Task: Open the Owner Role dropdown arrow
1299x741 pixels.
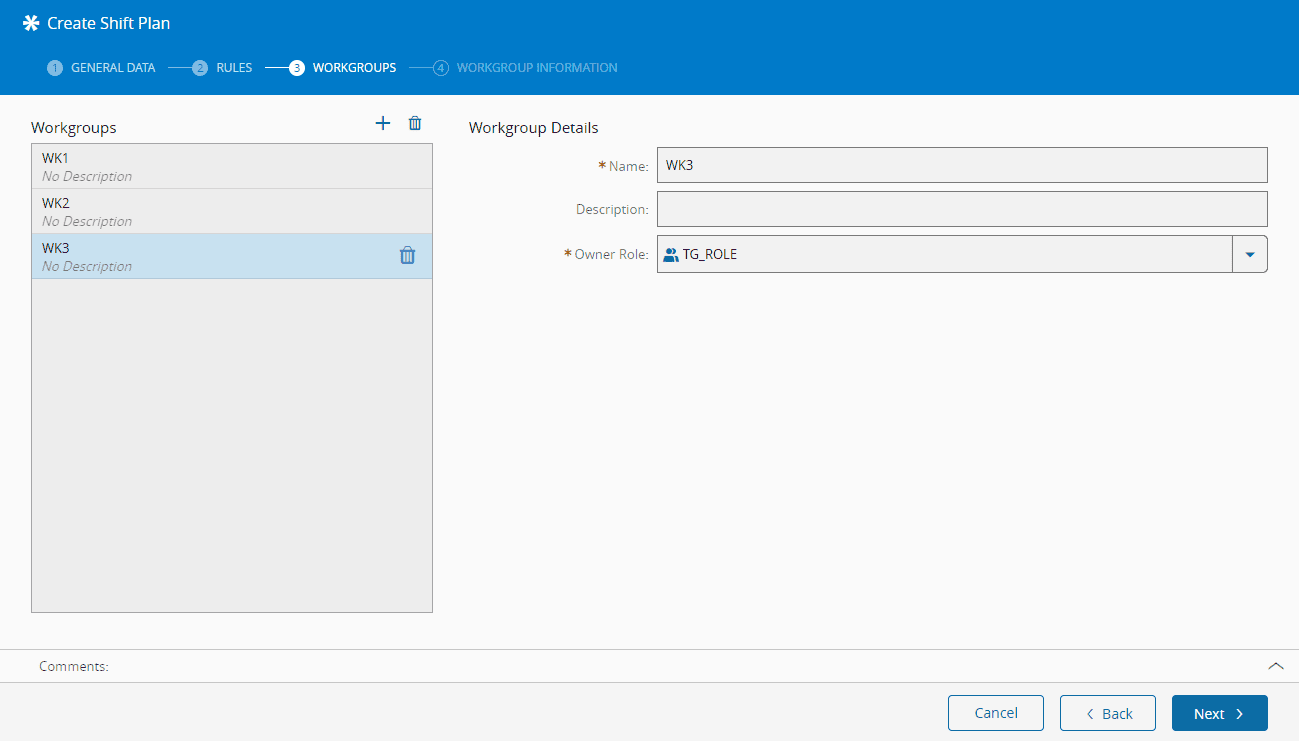Action: 1250,254
